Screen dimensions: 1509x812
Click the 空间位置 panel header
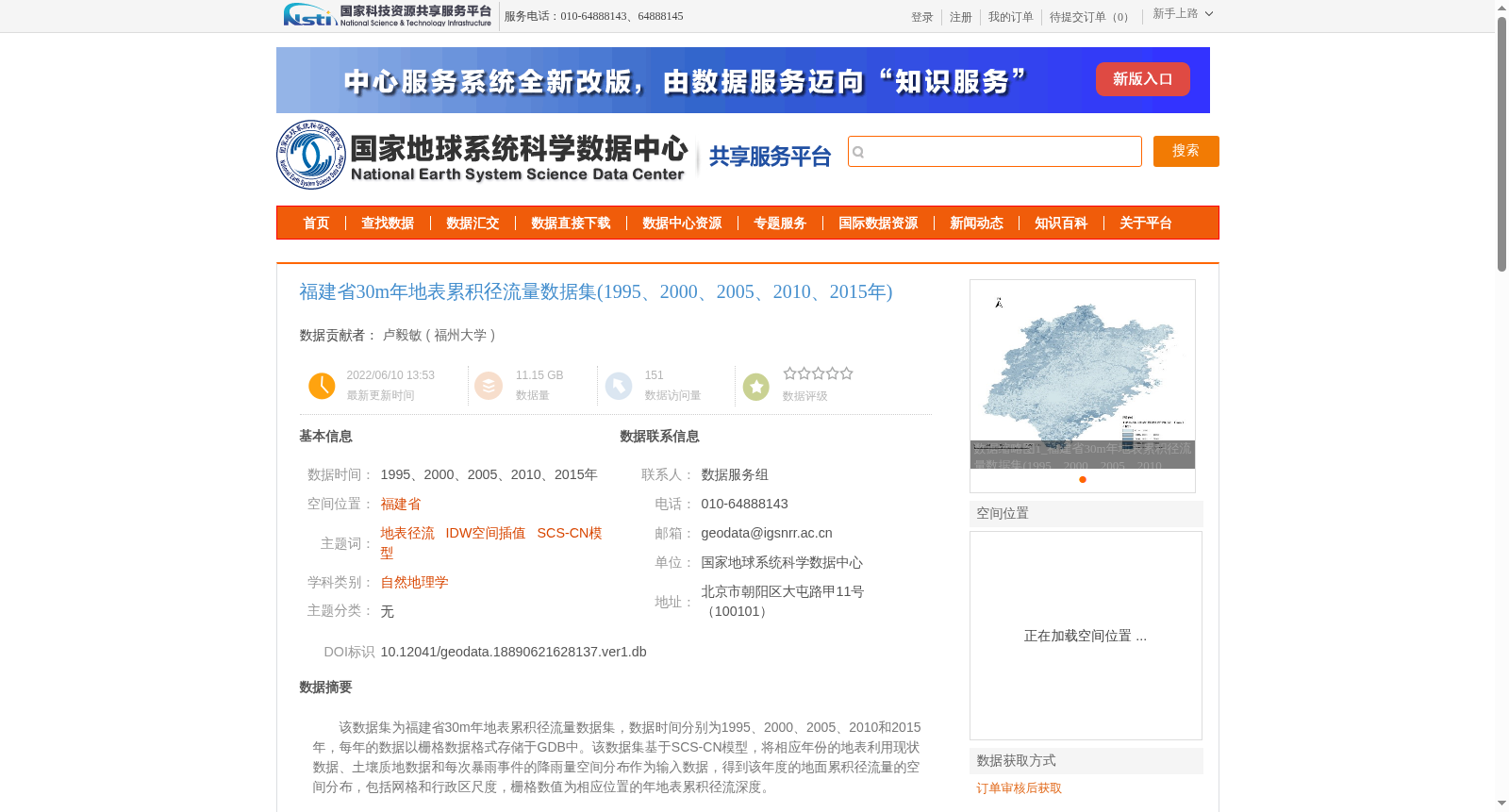(x=1086, y=513)
